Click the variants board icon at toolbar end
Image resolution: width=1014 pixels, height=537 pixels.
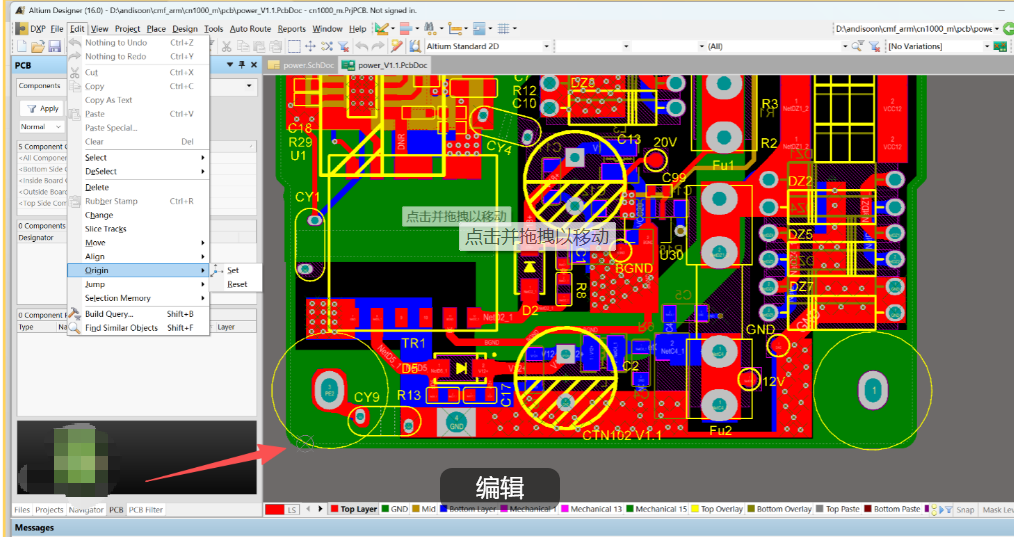click(1000, 46)
